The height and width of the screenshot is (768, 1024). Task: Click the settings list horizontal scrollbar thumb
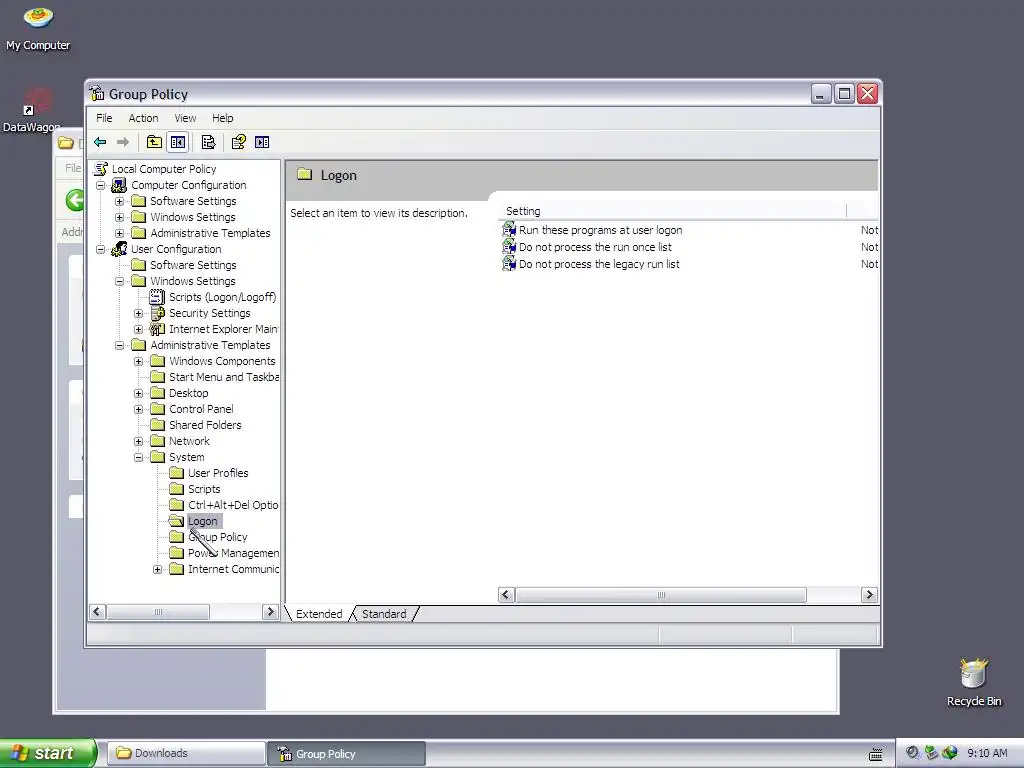pyautogui.click(x=661, y=595)
